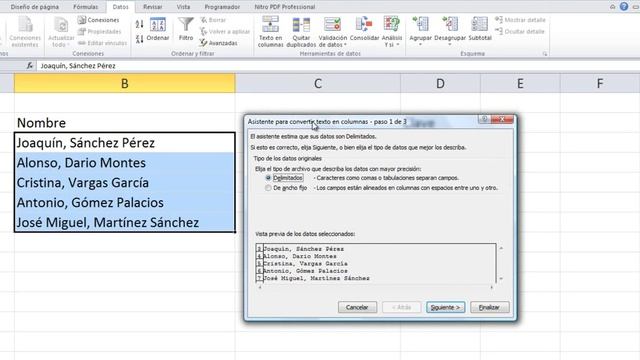640x360 pixels.
Task: Click the Finalizar button
Action: pos(489,307)
